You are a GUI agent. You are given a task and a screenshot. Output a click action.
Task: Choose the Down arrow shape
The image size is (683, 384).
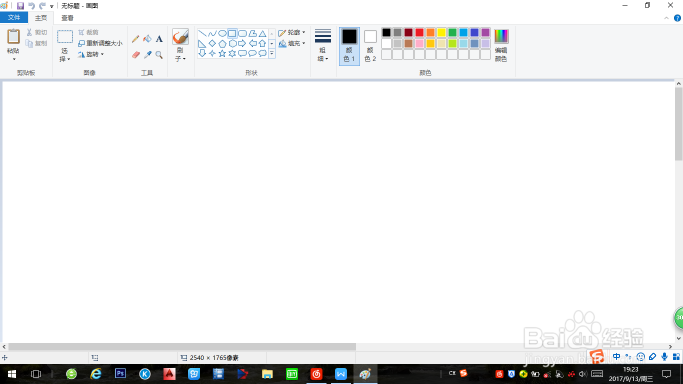coord(202,53)
